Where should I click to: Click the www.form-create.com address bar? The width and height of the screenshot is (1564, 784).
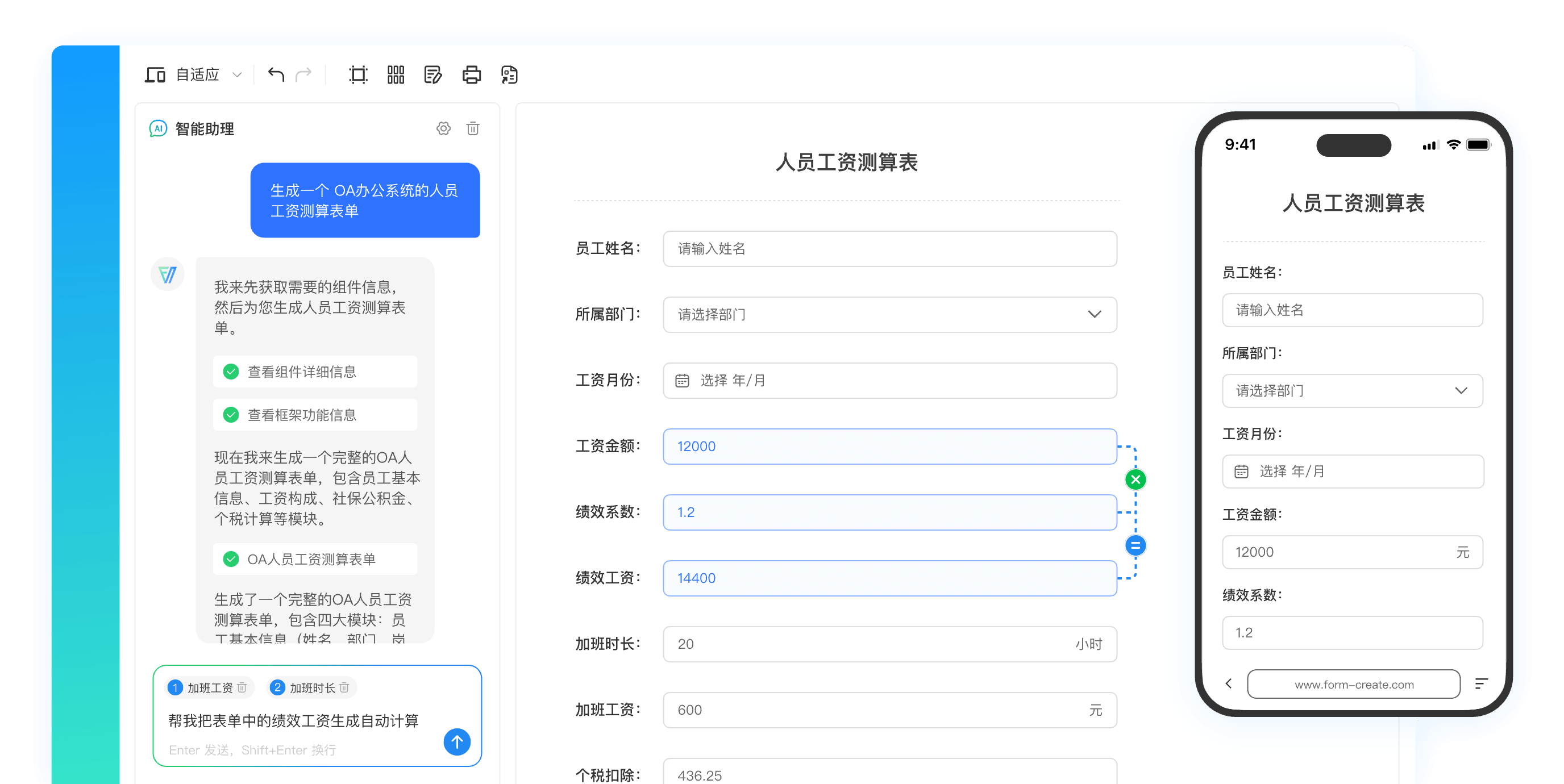(x=1353, y=684)
